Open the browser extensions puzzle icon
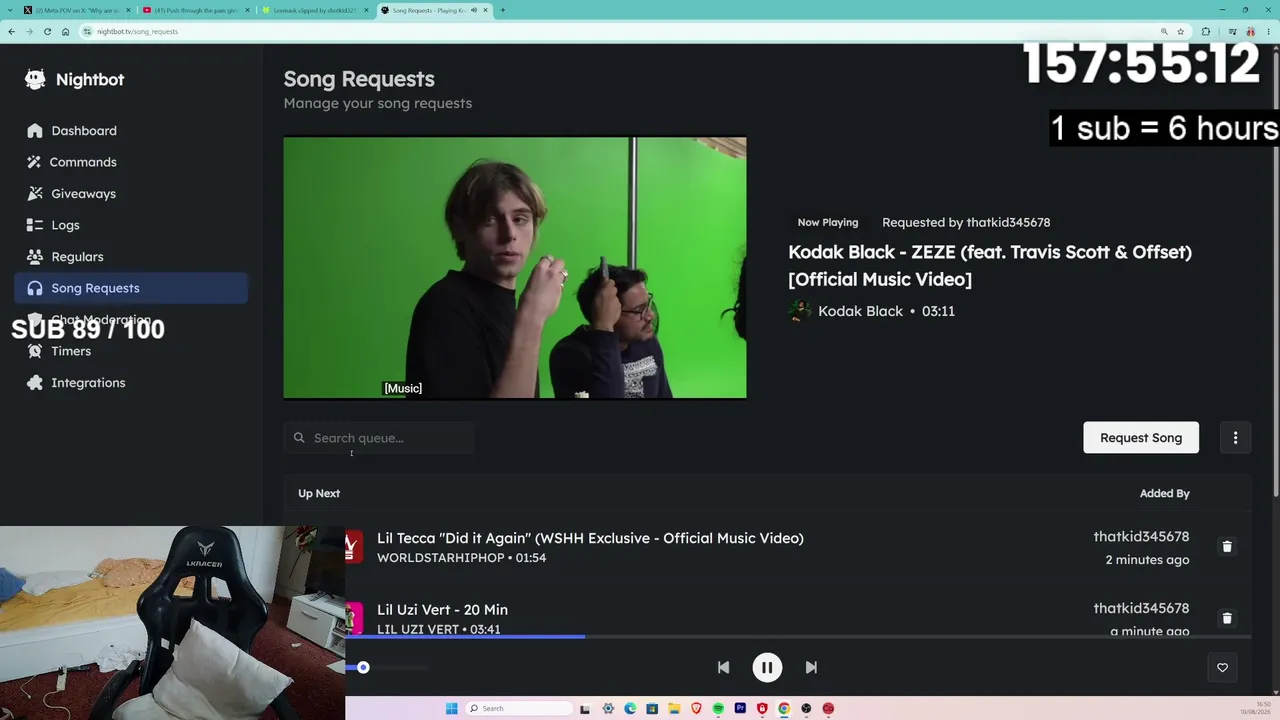The image size is (1280, 720). (1206, 31)
